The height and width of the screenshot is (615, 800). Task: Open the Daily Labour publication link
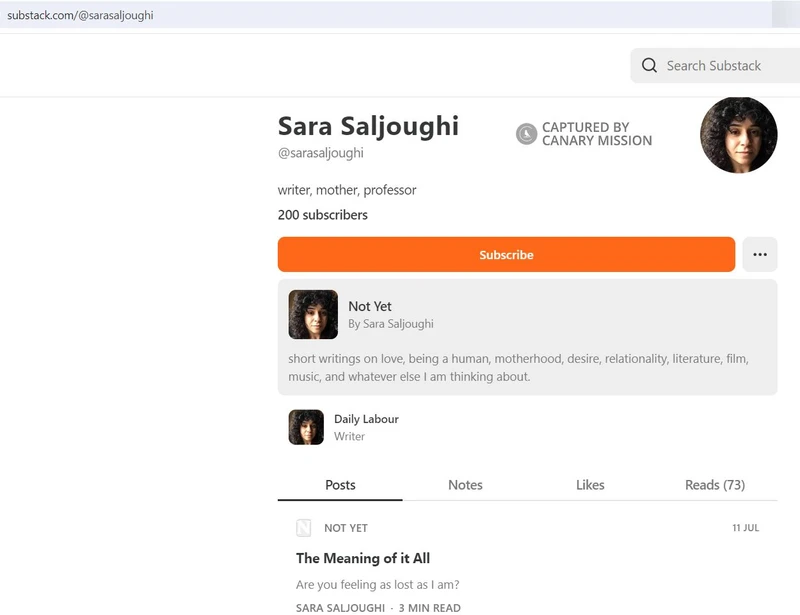tap(366, 419)
